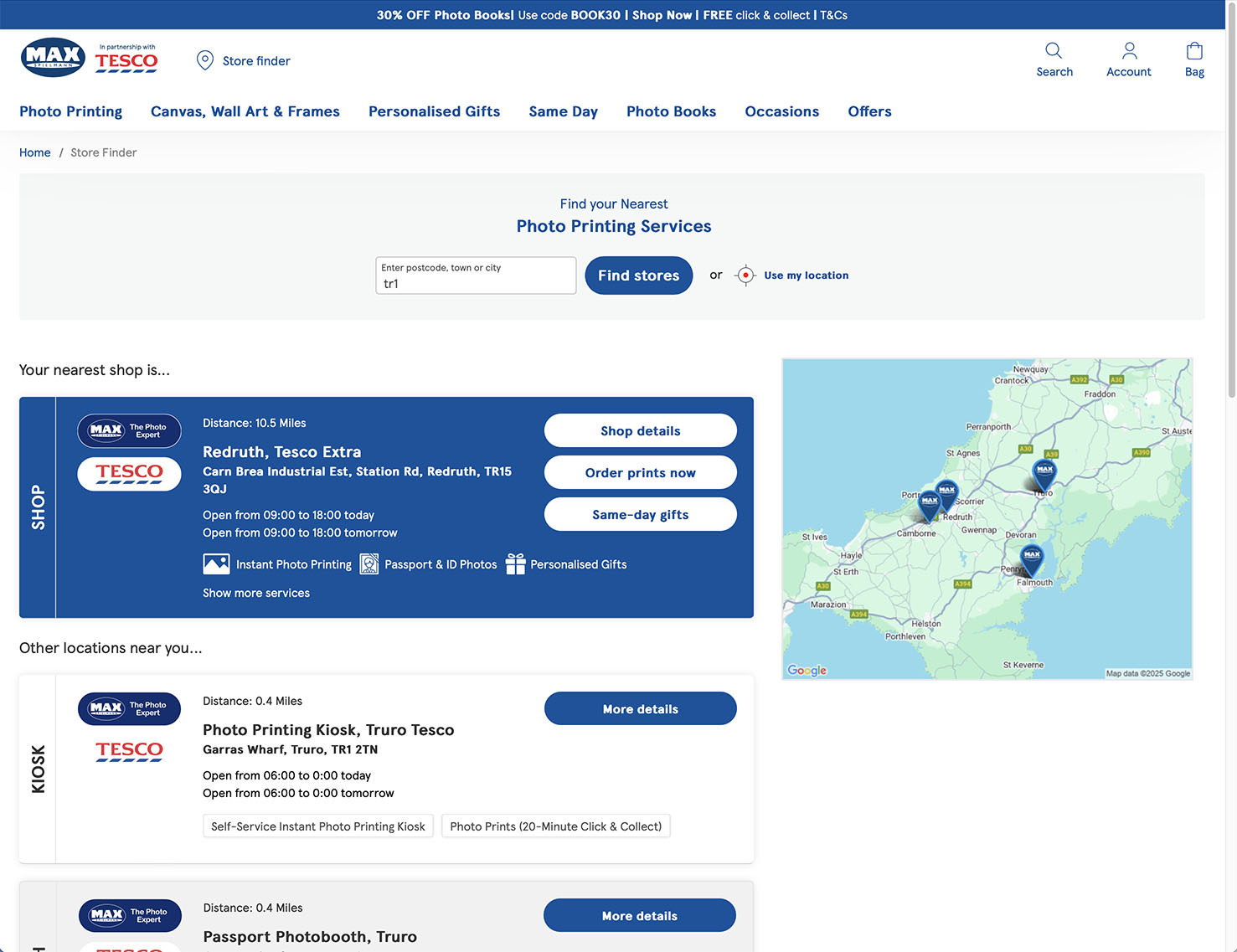Click the Max Spielmann logo
This screenshot has height=952, width=1237.
53,58
